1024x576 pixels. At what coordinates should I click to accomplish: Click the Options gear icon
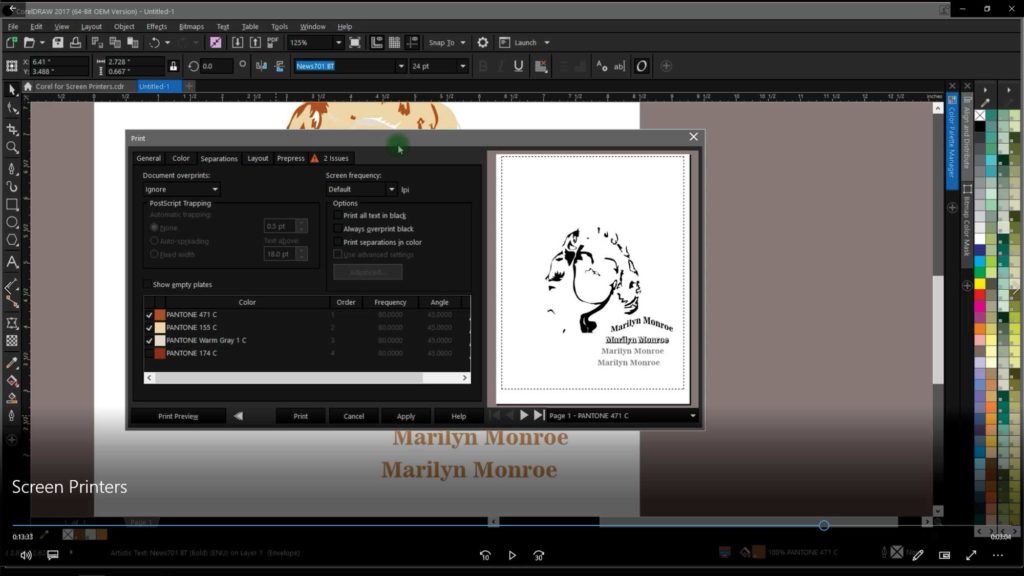483,42
